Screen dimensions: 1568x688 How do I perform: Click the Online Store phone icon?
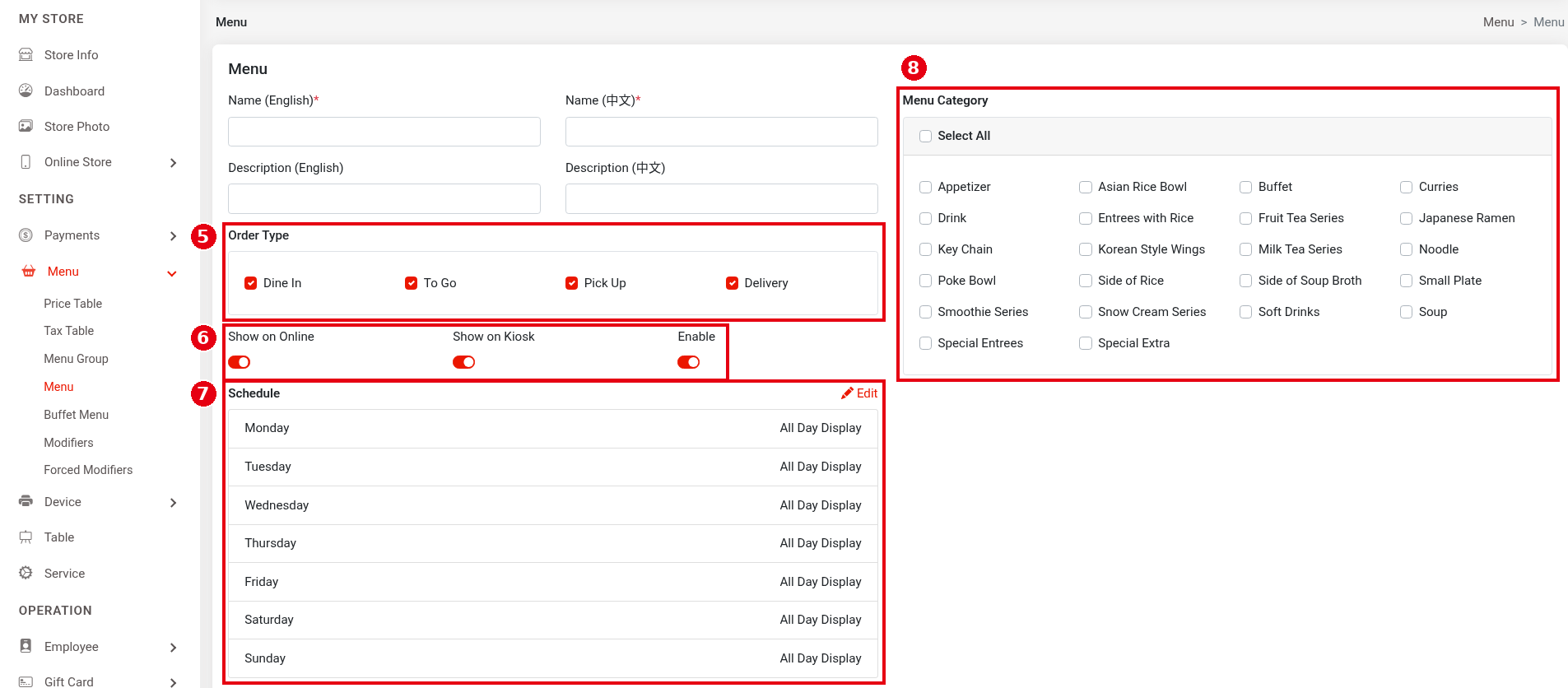tap(26, 162)
